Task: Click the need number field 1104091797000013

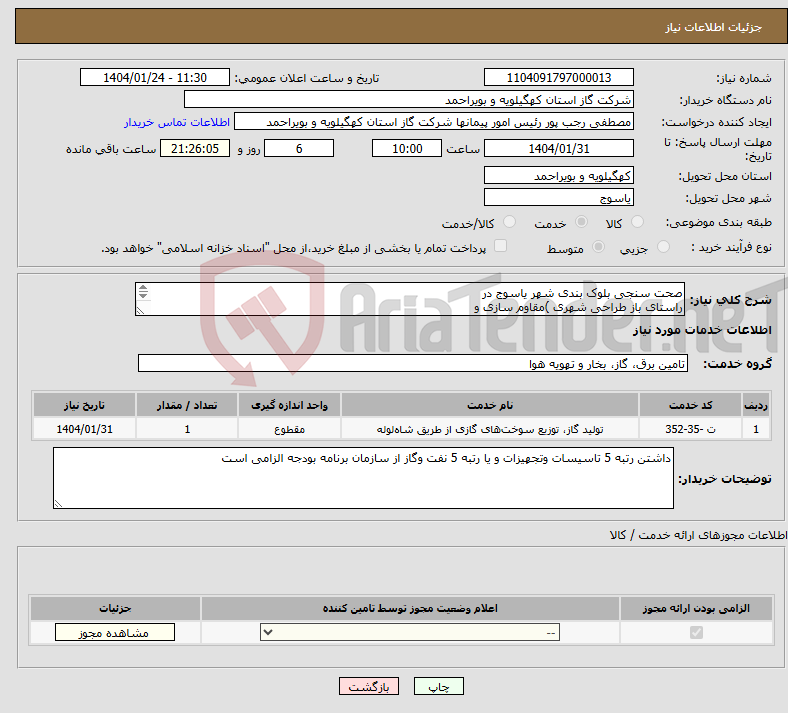Action: pyautogui.click(x=558, y=77)
